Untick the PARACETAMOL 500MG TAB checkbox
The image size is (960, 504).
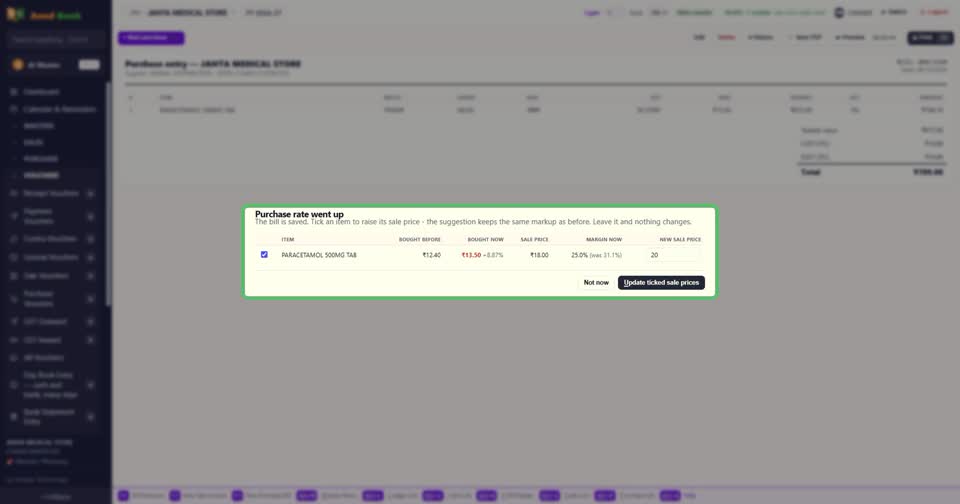264,254
